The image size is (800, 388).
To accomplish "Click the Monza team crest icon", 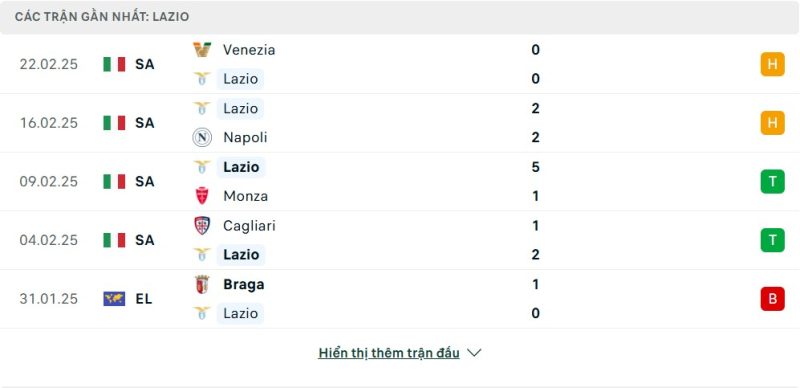I will pos(202,196).
